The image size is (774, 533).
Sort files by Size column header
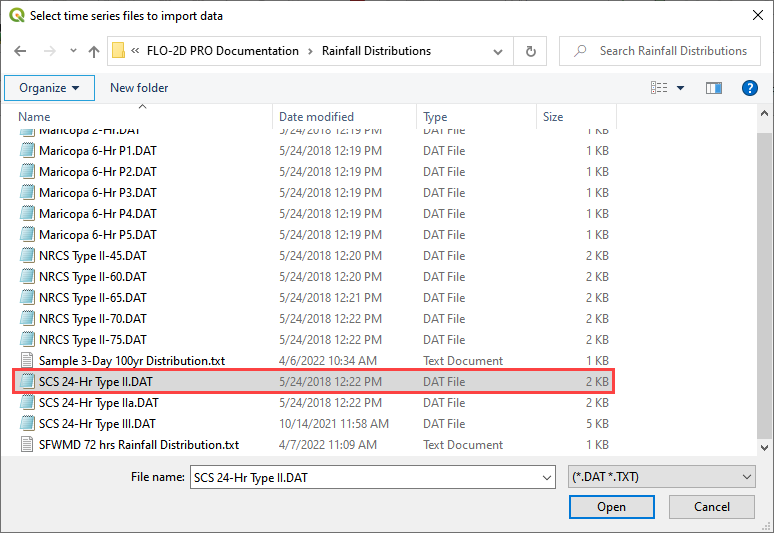point(553,117)
